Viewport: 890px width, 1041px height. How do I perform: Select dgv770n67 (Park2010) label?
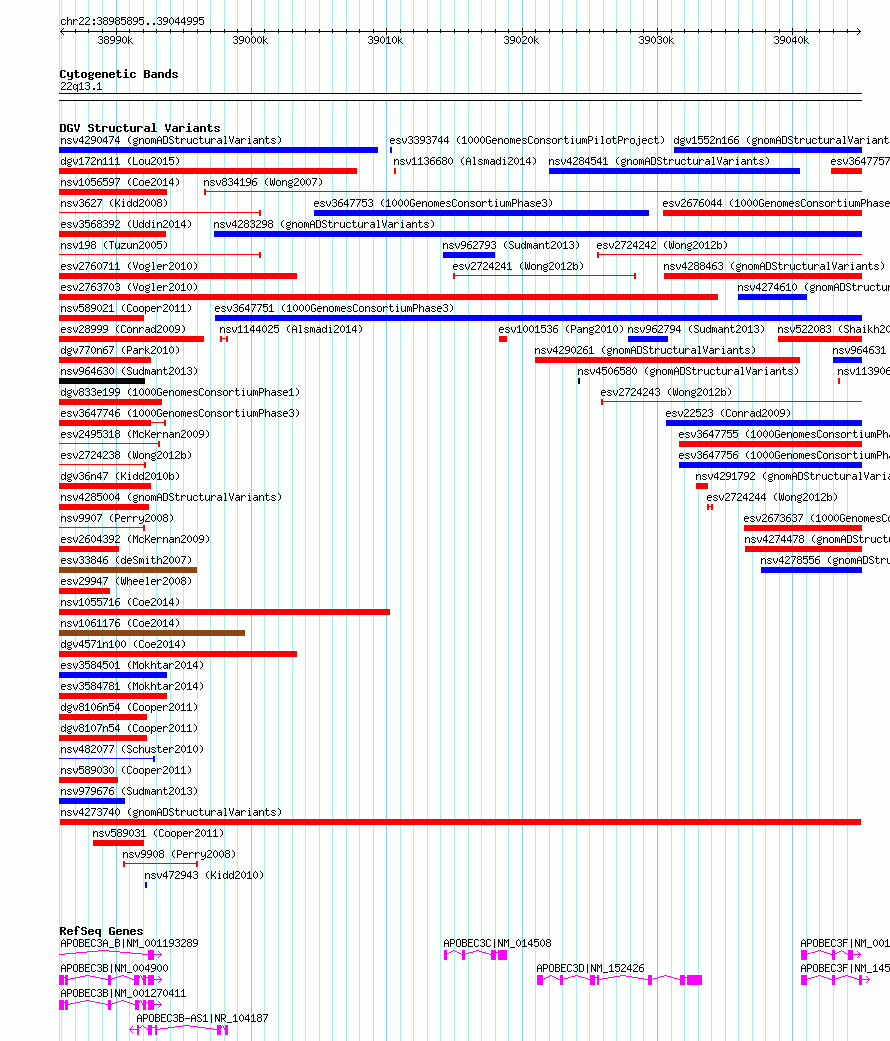[120, 351]
